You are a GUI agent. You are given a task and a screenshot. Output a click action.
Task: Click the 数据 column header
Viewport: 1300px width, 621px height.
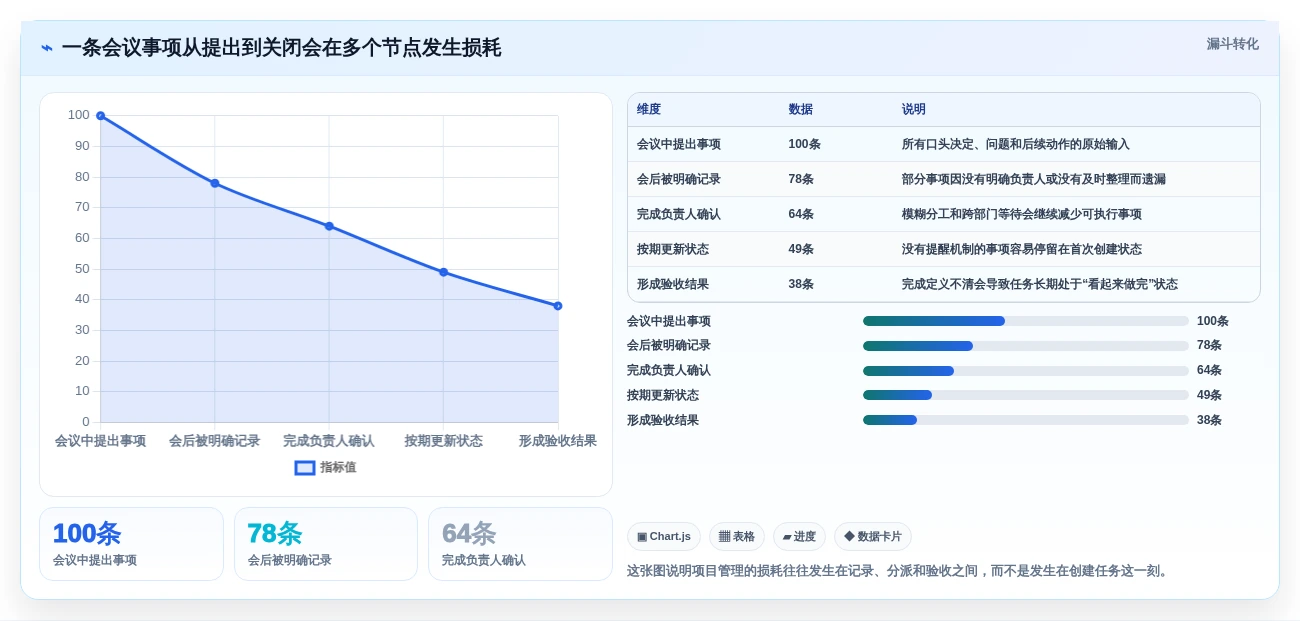click(801, 110)
